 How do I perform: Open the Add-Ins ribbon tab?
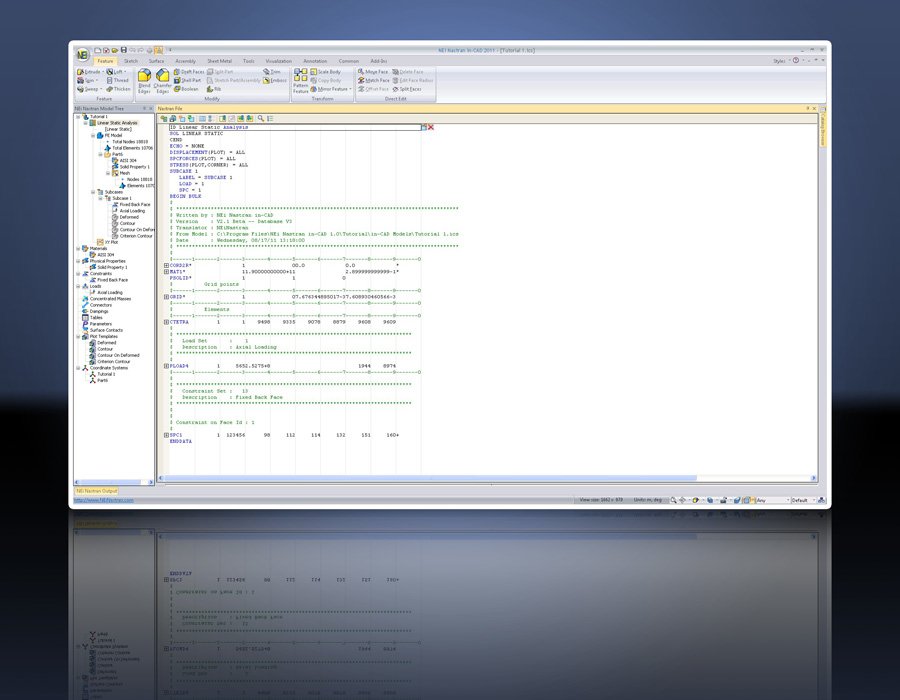(378, 61)
